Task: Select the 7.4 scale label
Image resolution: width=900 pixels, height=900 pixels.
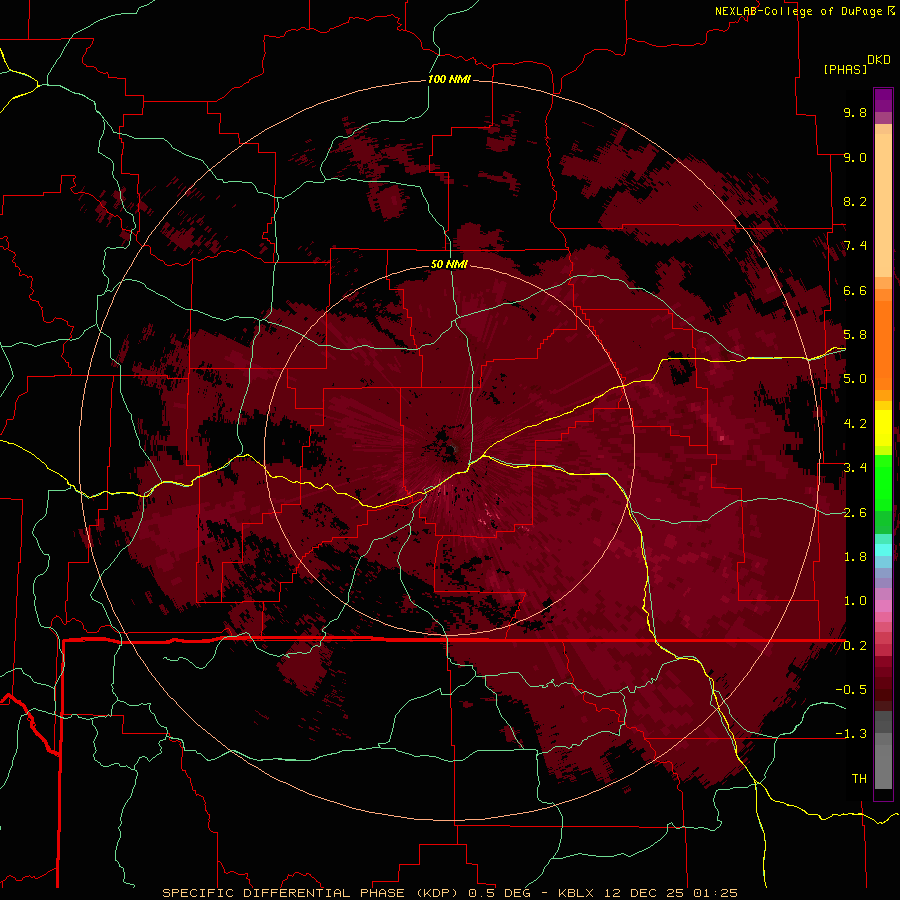Action: pyautogui.click(x=855, y=246)
